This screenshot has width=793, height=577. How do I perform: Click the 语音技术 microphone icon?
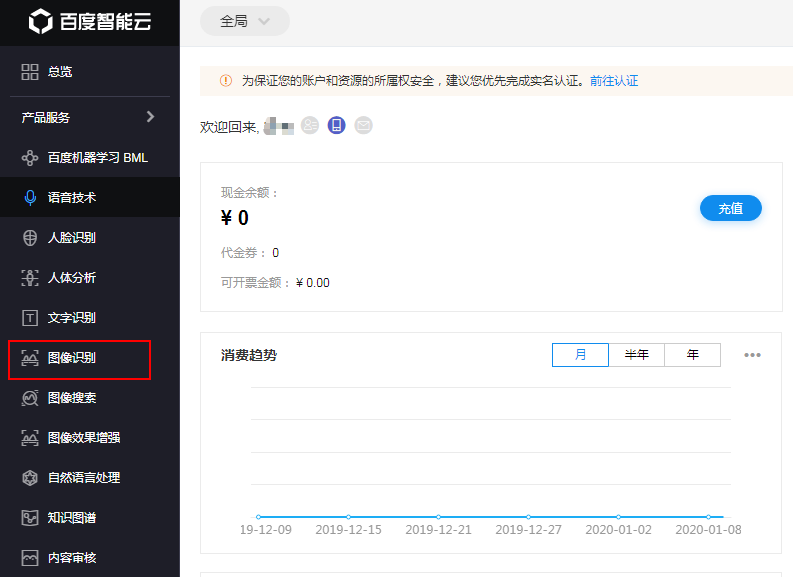coord(30,198)
